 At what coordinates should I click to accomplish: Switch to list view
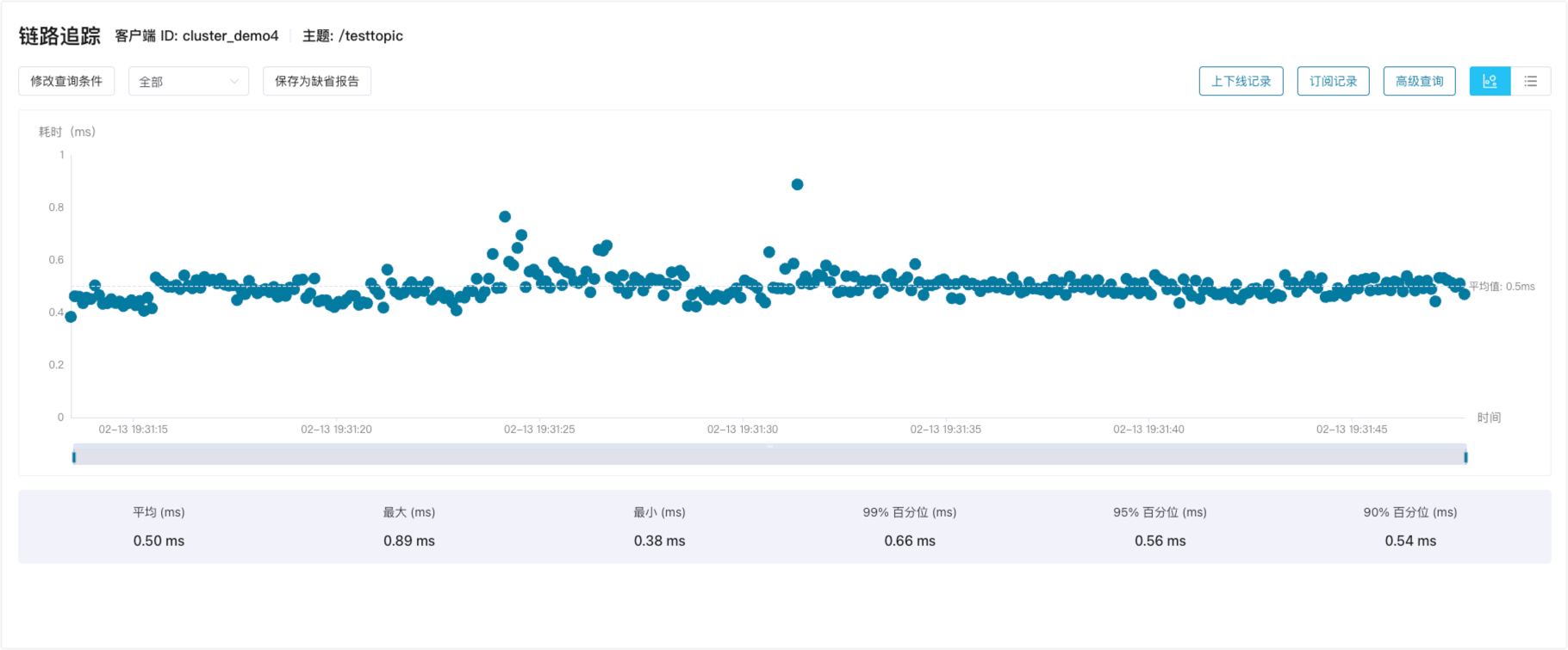click(1530, 81)
